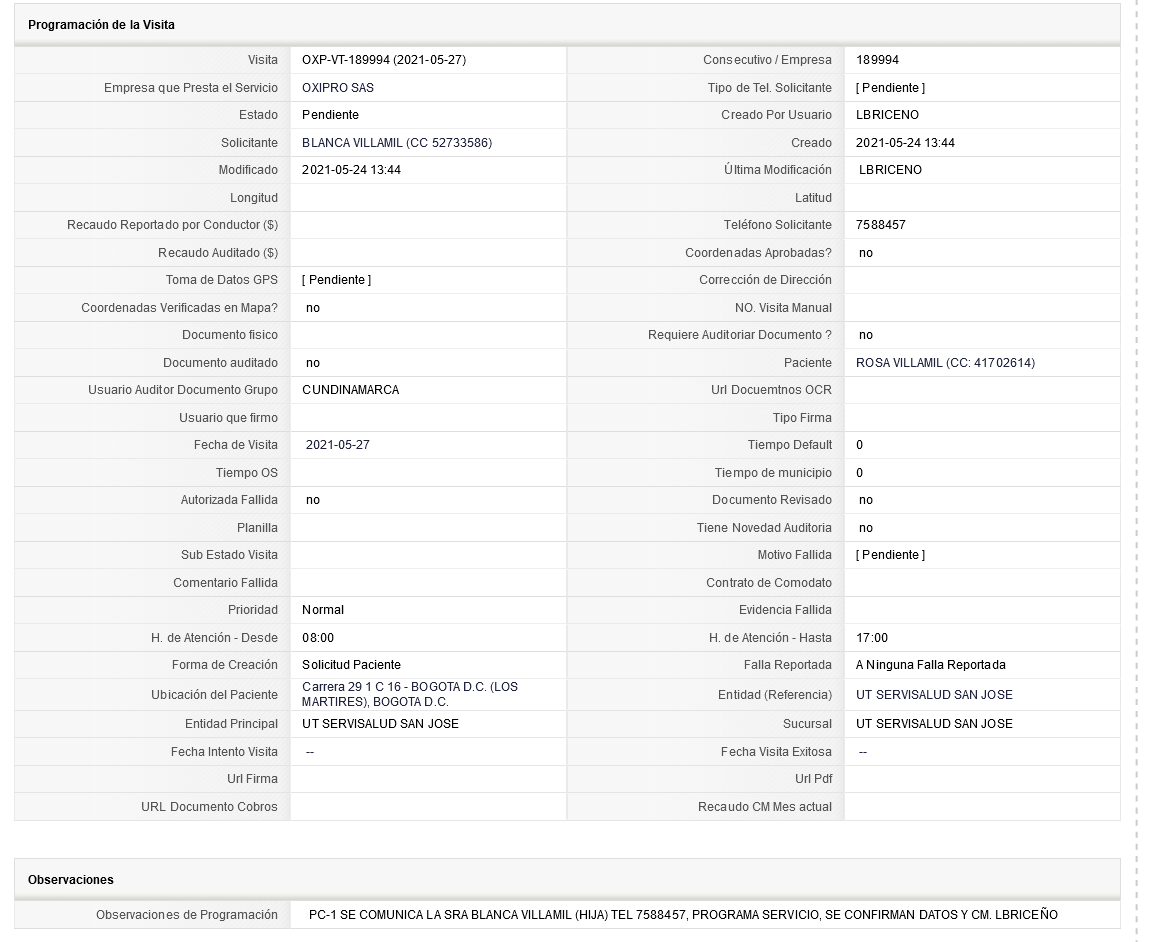
Task: Click Coordenadas Verificadas en Mapa? value no
Action: tap(313, 308)
